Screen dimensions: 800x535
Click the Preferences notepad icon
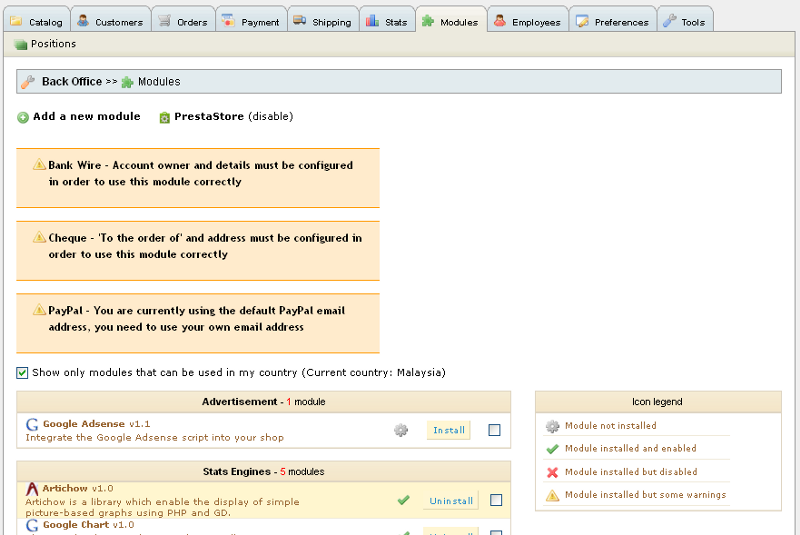[582, 21]
